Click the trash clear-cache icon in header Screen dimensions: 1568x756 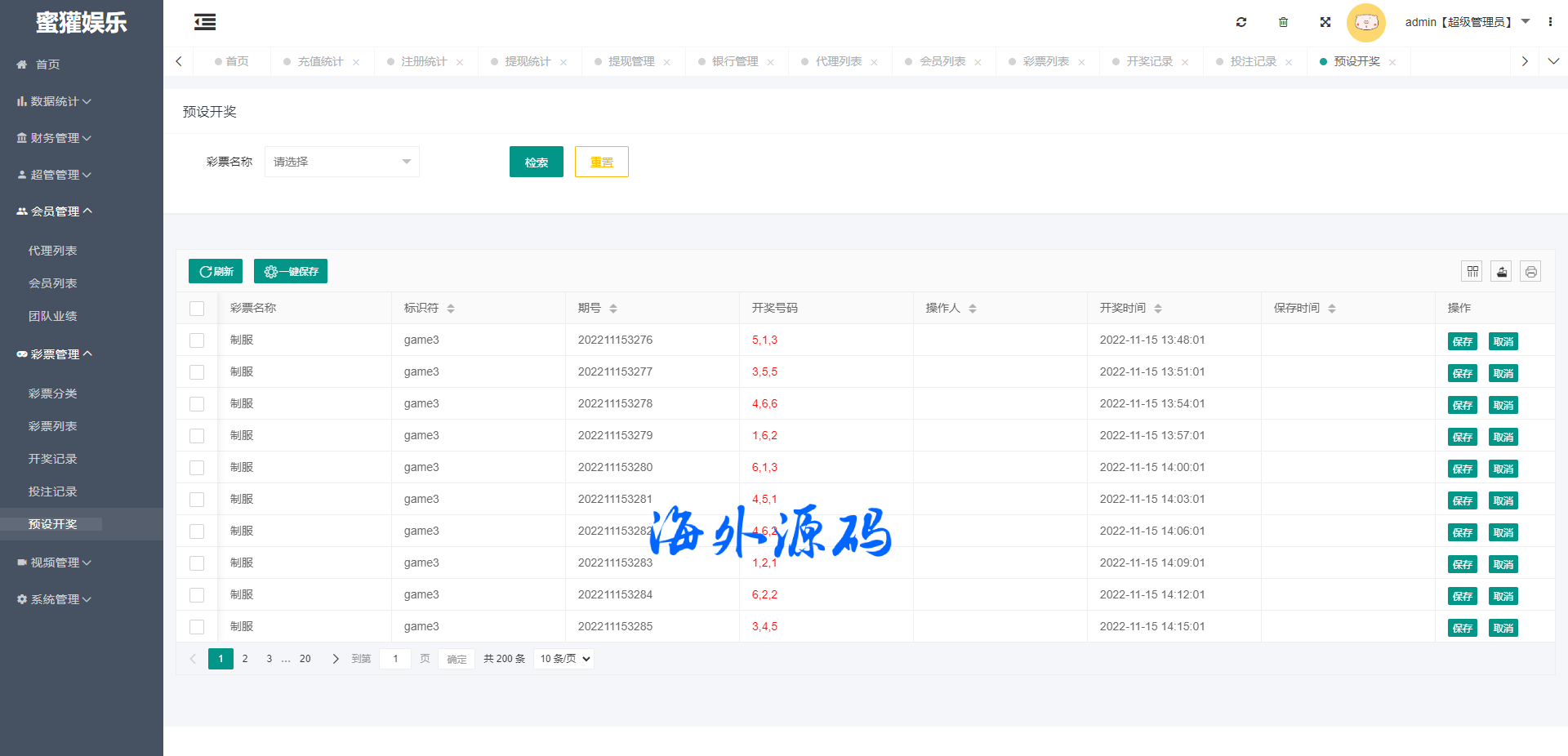coord(1283,22)
